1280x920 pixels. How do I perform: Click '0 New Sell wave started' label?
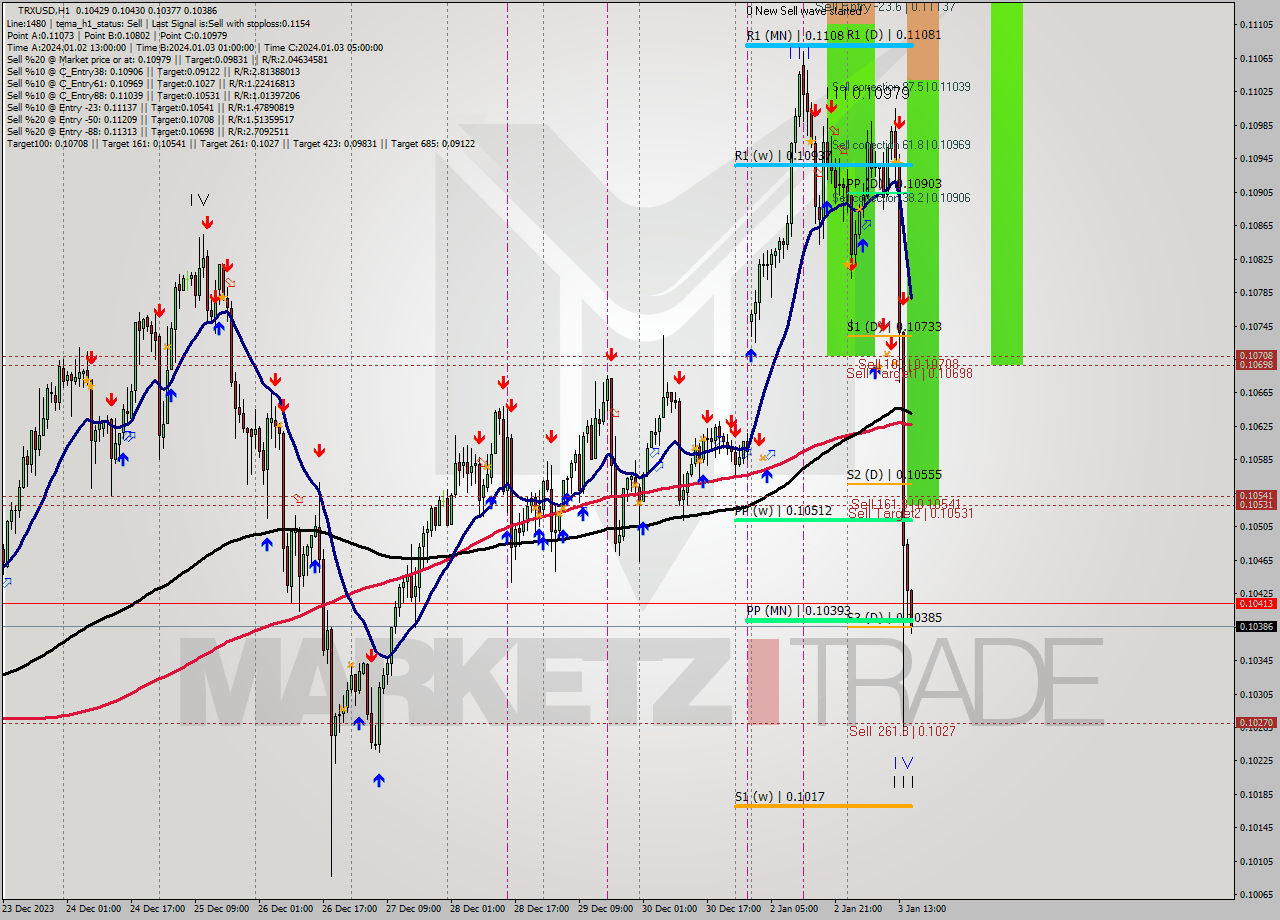click(x=803, y=11)
